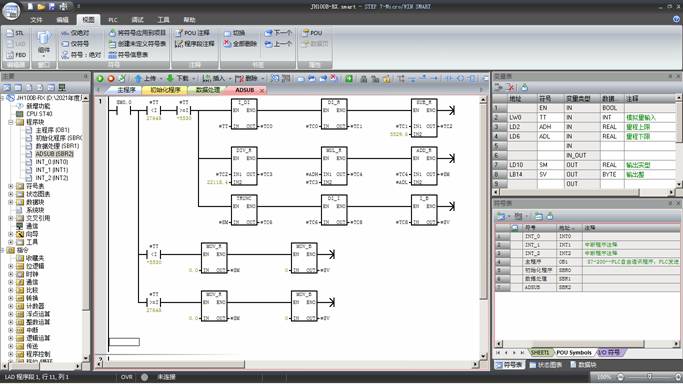Select ADSUB (SBR2) in project tree
683x384 pixels.
[x=54, y=154]
